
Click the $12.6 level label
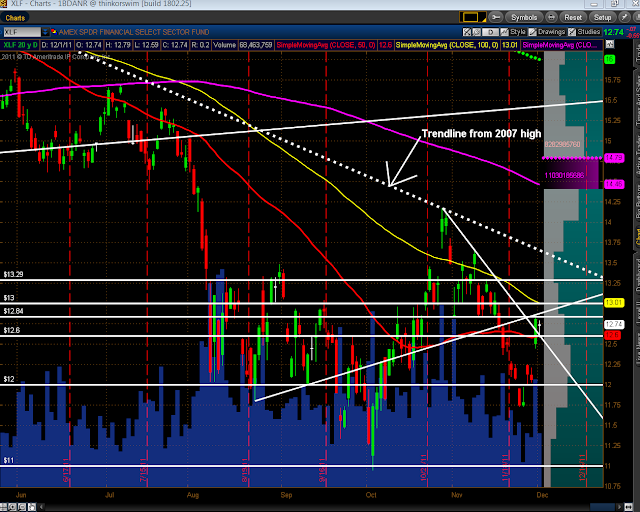(x=11, y=330)
